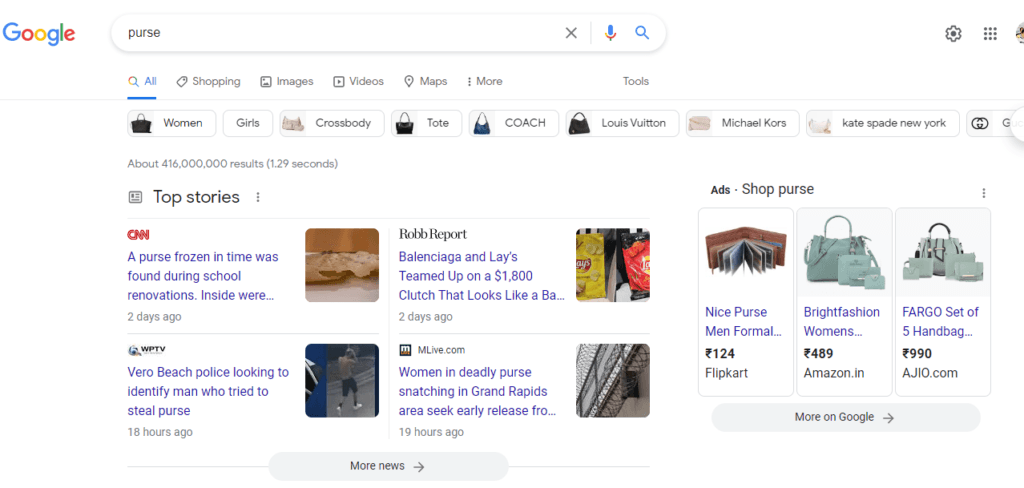Expand the More search options menu
Viewport: 1024px width, 488px height.
point(484,82)
